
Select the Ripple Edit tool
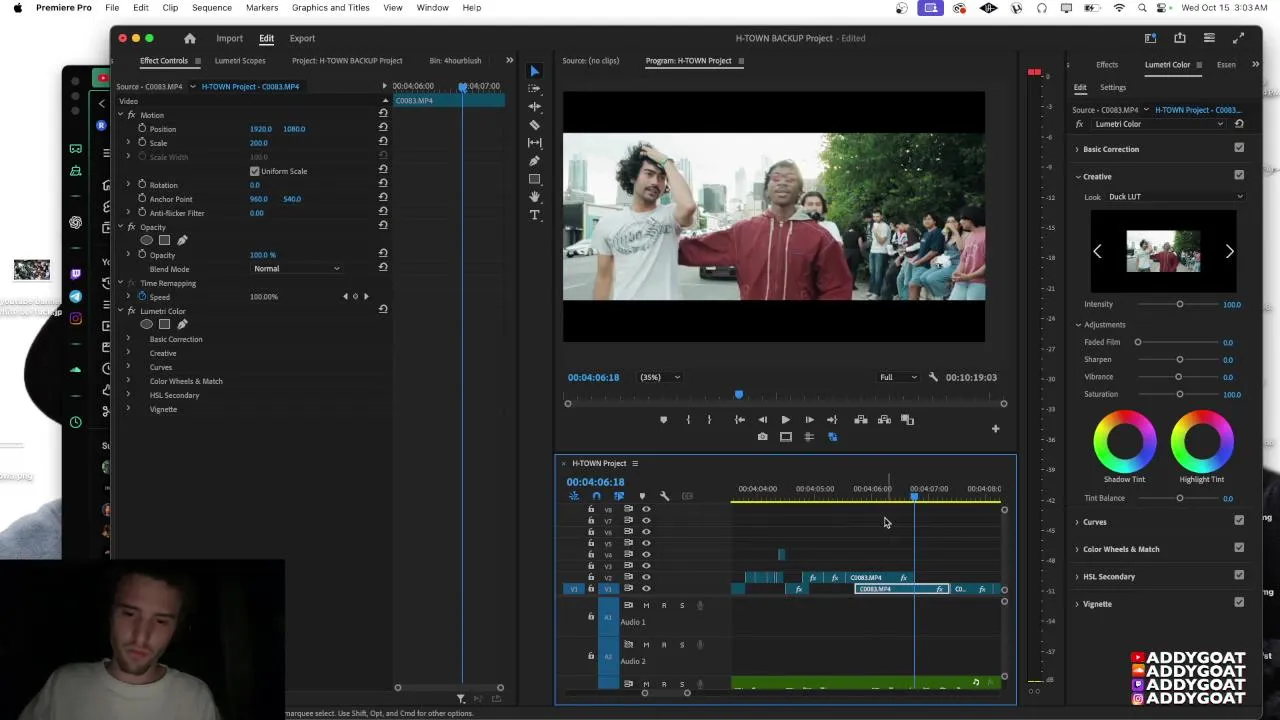pos(534,107)
